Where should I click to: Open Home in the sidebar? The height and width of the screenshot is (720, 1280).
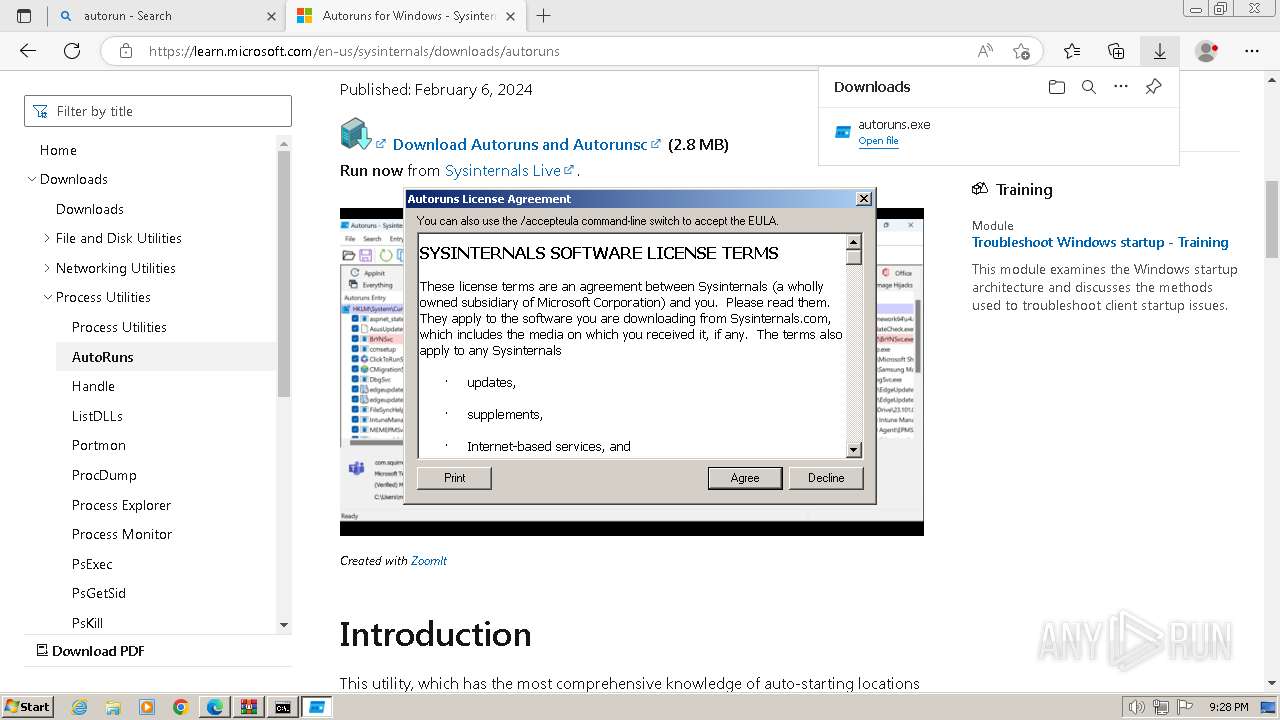[58, 150]
